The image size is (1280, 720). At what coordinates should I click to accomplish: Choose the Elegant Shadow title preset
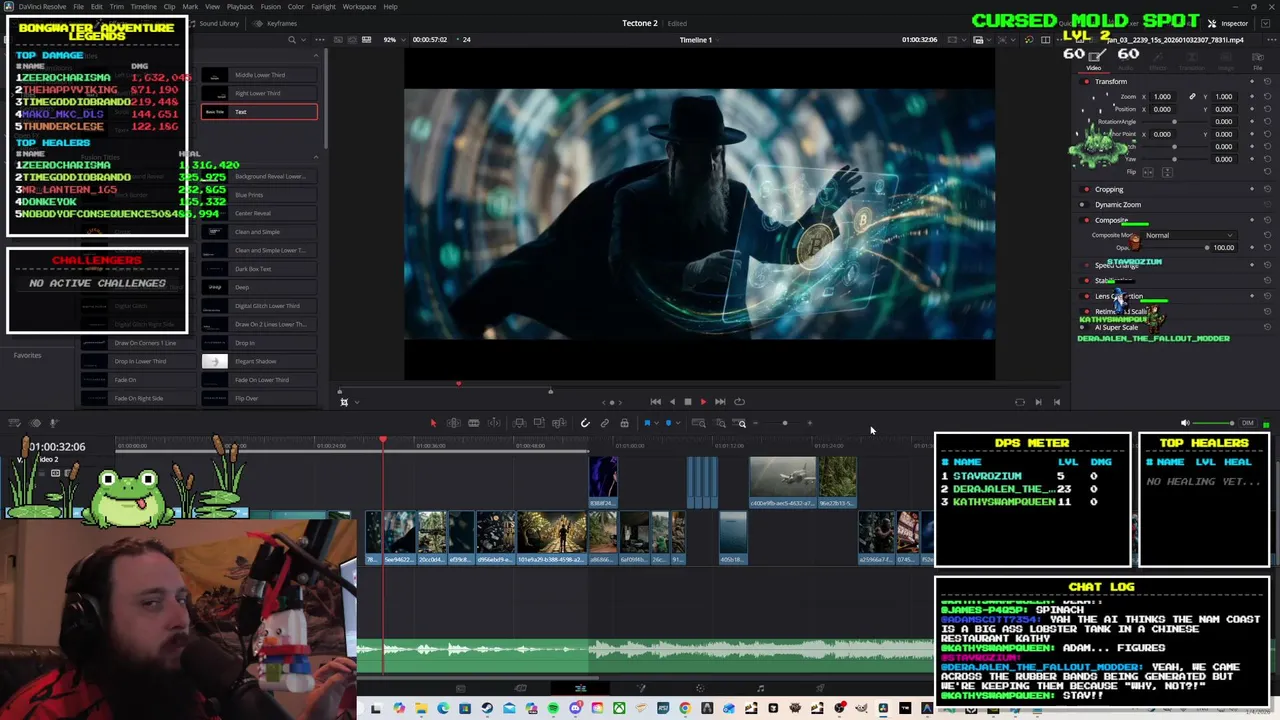pos(259,361)
